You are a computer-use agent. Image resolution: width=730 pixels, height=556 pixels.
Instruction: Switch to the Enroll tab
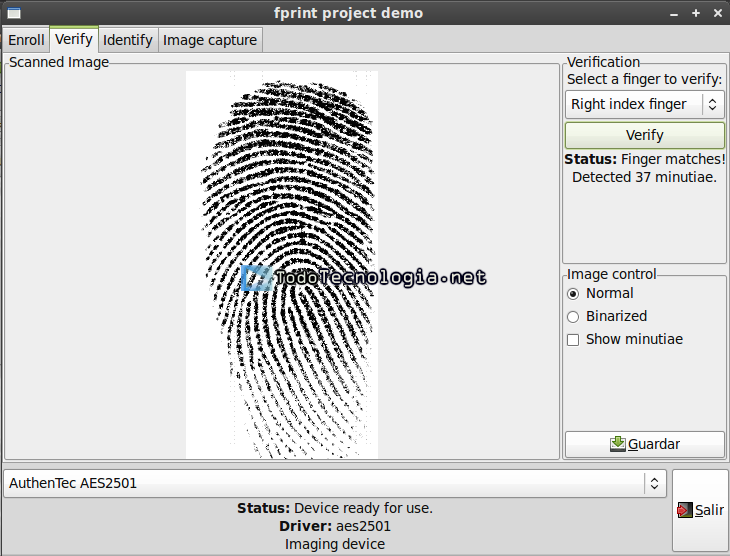pyautogui.click(x=26, y=40)
